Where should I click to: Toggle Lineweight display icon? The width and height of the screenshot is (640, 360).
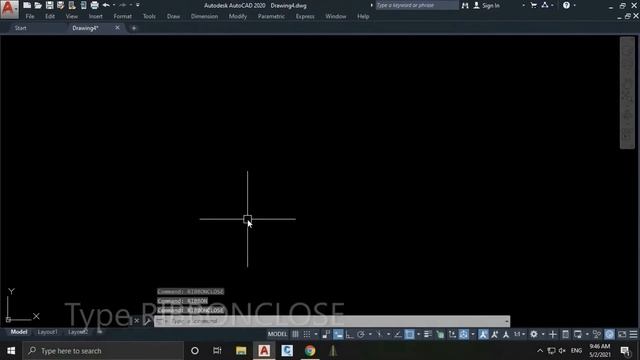(x=428, y=334)
